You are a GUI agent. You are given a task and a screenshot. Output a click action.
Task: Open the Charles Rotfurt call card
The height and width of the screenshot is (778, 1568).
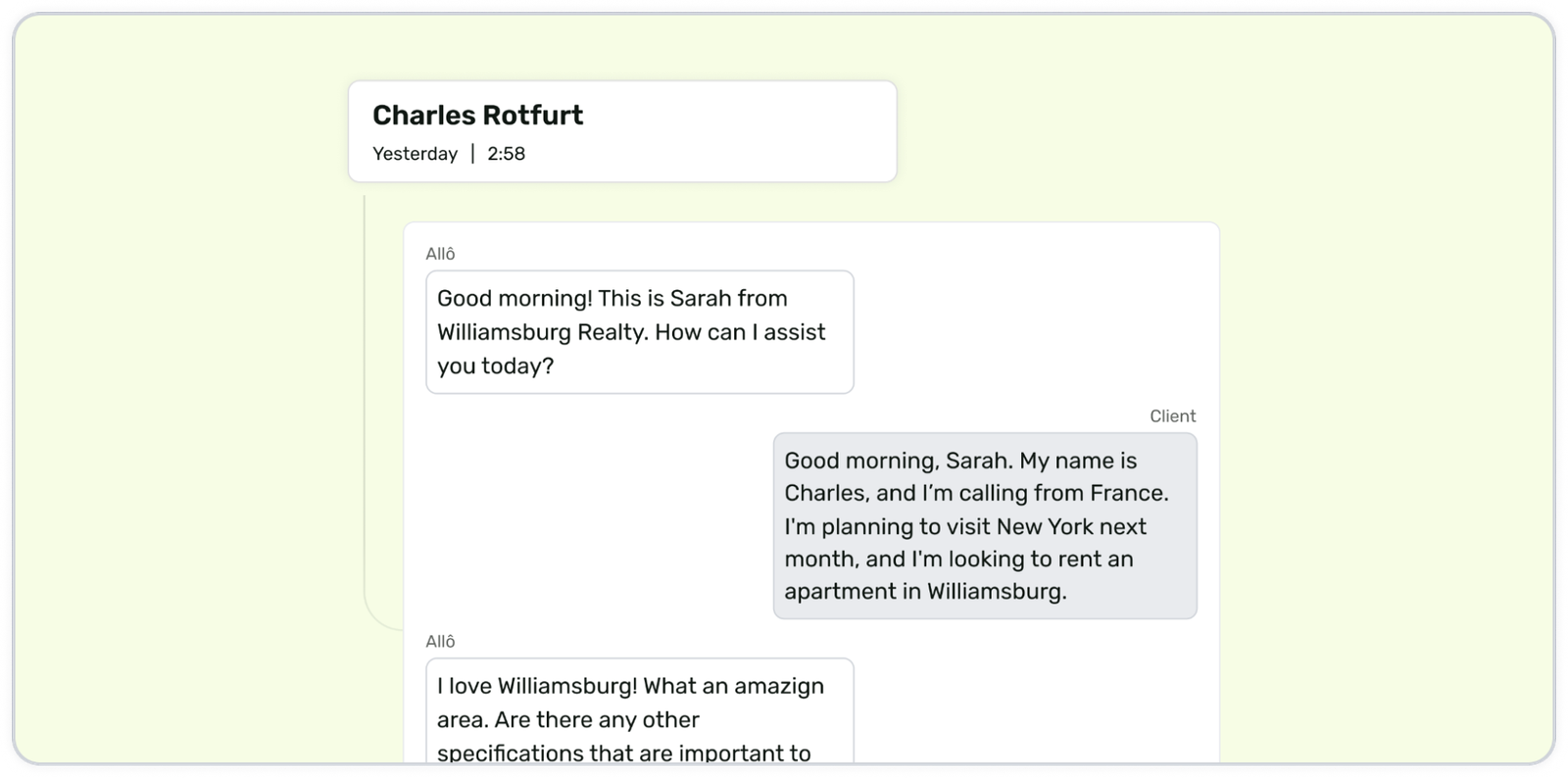[622, 131]
